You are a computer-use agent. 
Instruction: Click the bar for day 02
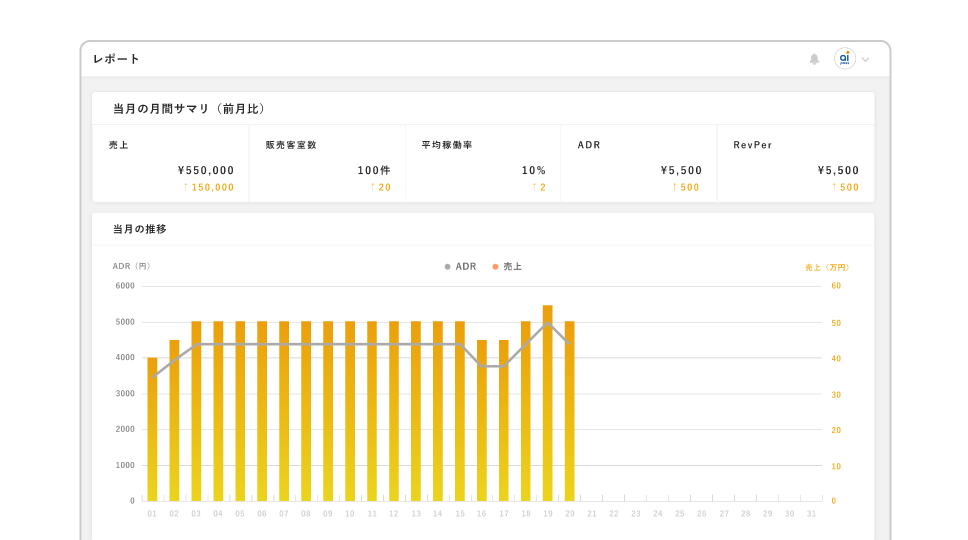click(174, 420)
